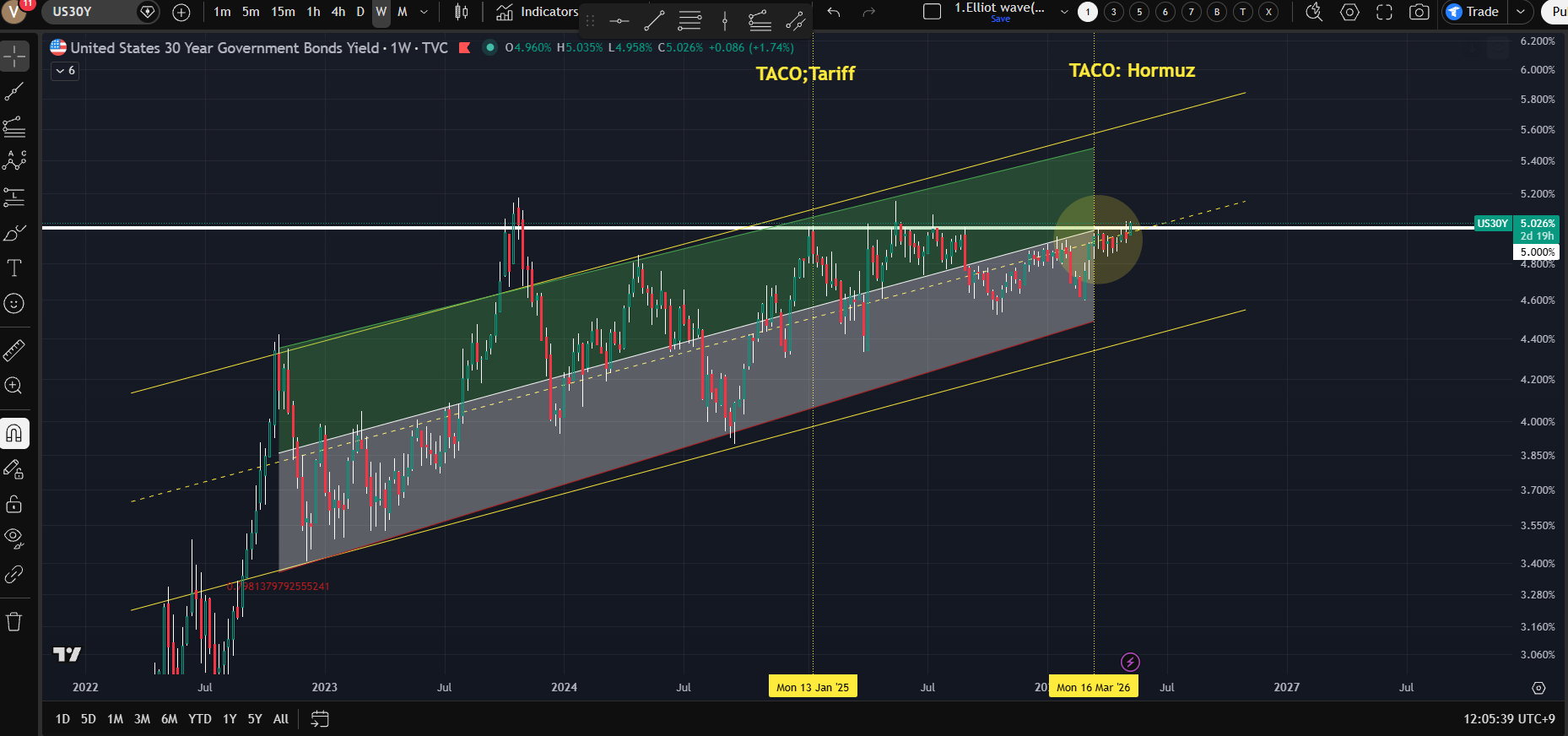Viewport: 1568px width, 736px height.
Task: Toggle lock all drawings
Action: point(14,504)
